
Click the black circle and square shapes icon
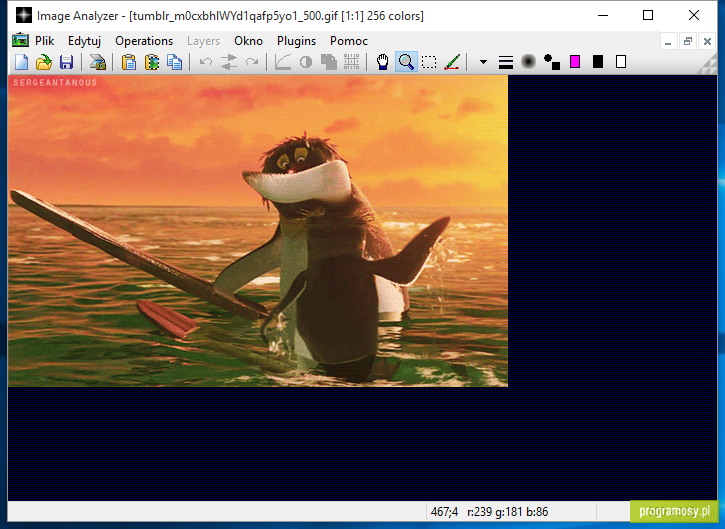(552, 62)
